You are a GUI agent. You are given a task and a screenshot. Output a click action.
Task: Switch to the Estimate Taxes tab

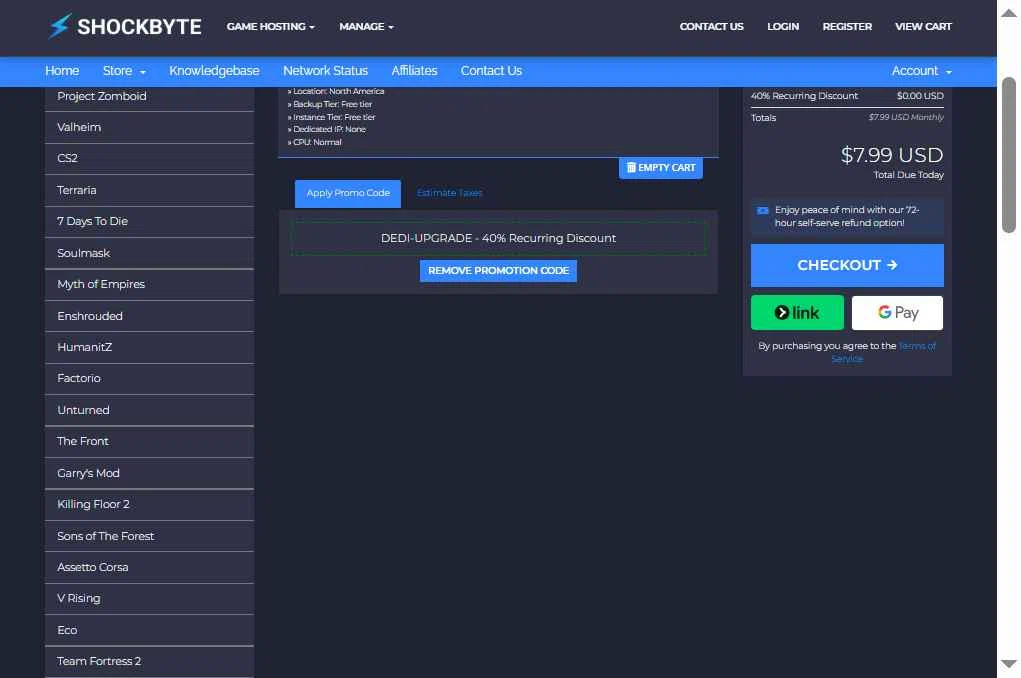coord(449,193)
